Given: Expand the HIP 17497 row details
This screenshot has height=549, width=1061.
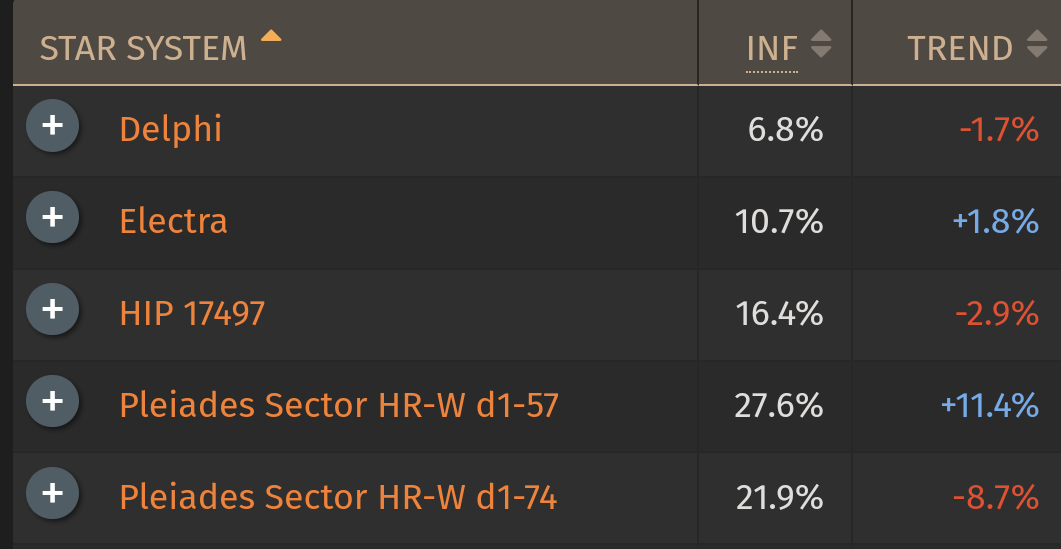Looking at the screenshot, I should click(x=52, y=309).
